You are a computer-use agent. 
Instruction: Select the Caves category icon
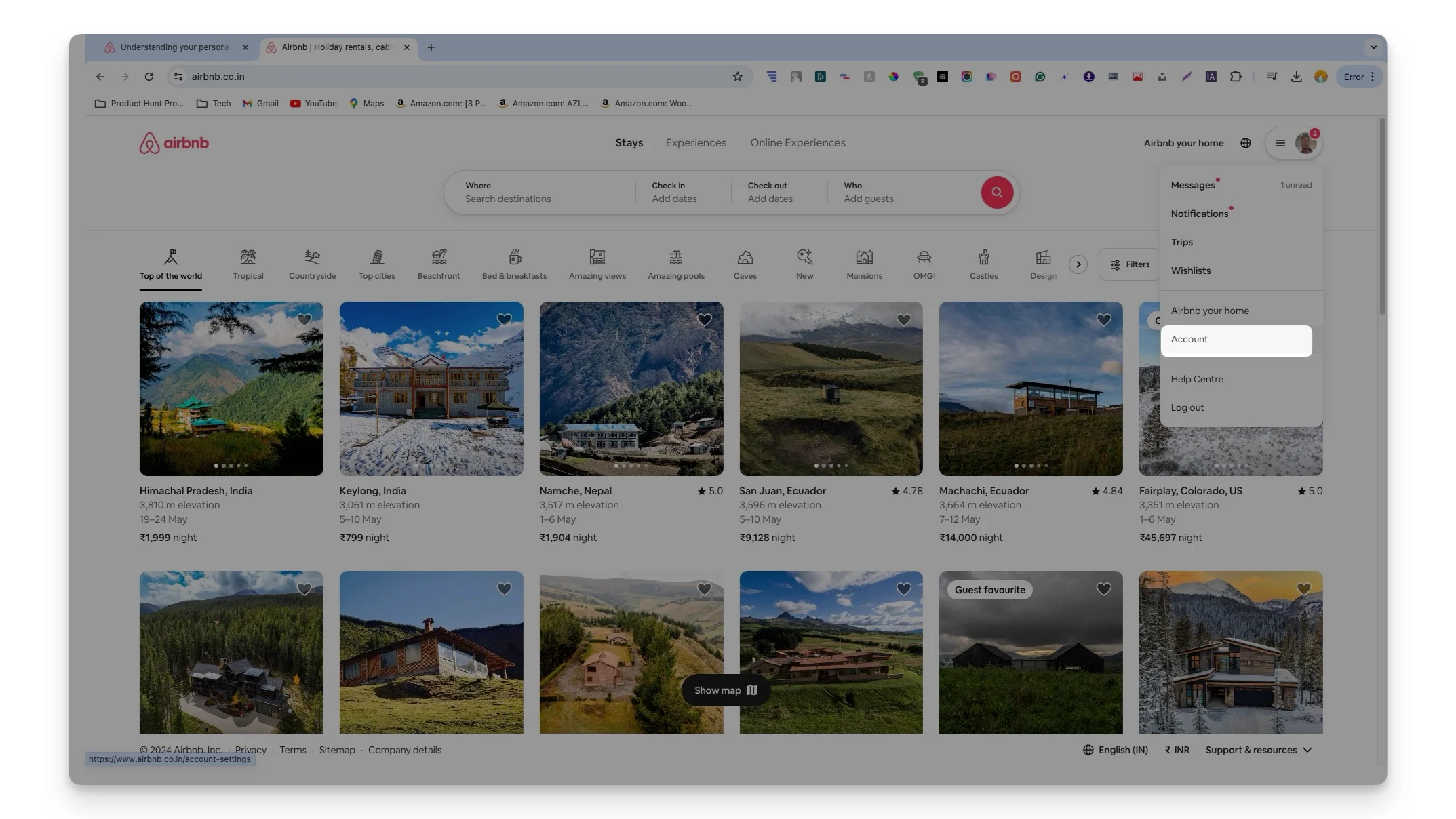pos(745,257)
